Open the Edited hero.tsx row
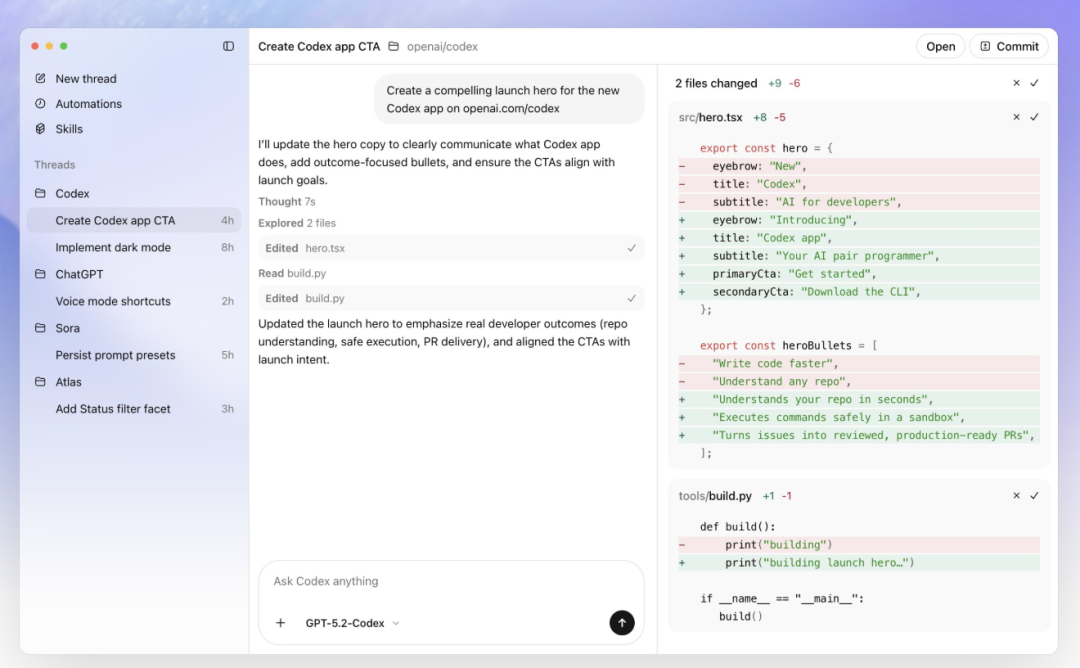This screenshot has height=668, width=1080. point(451,248)
